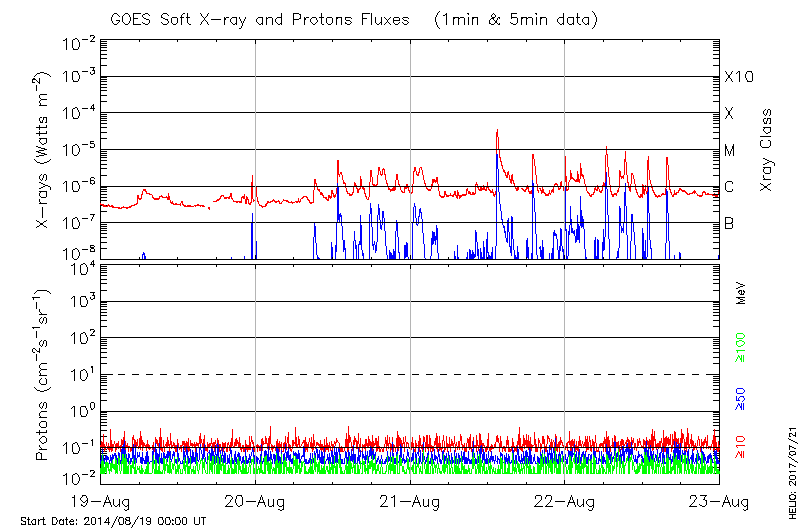Image resolution: width=800 pixels, height=530 pixels.
Task: Select the B flare class label
Action: [x=730, y=223]
